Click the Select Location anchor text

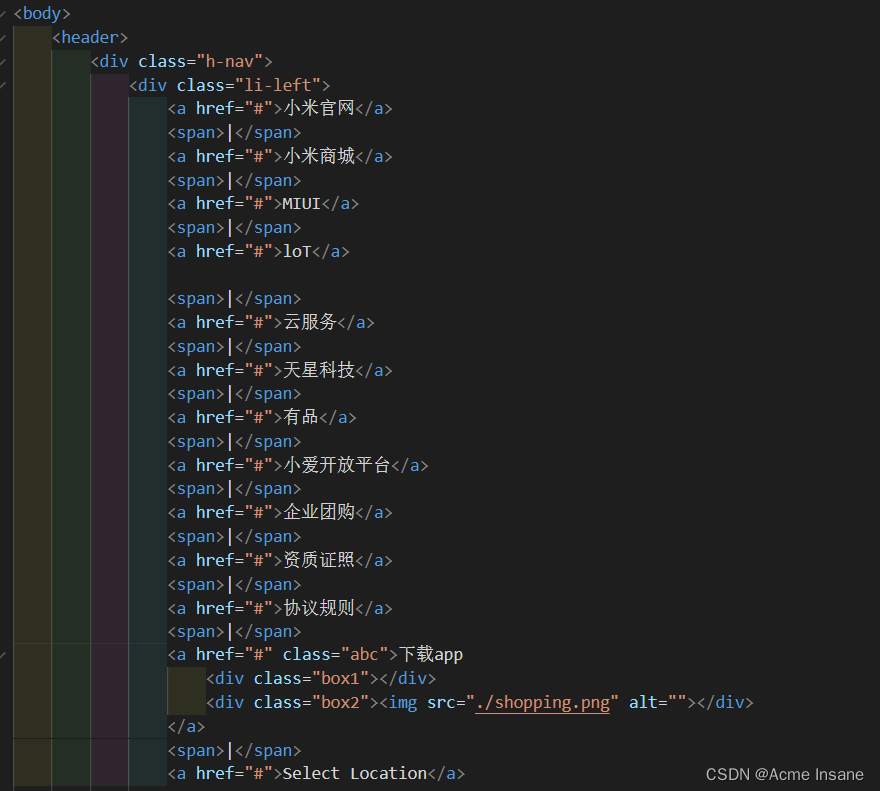pos(355,774)
